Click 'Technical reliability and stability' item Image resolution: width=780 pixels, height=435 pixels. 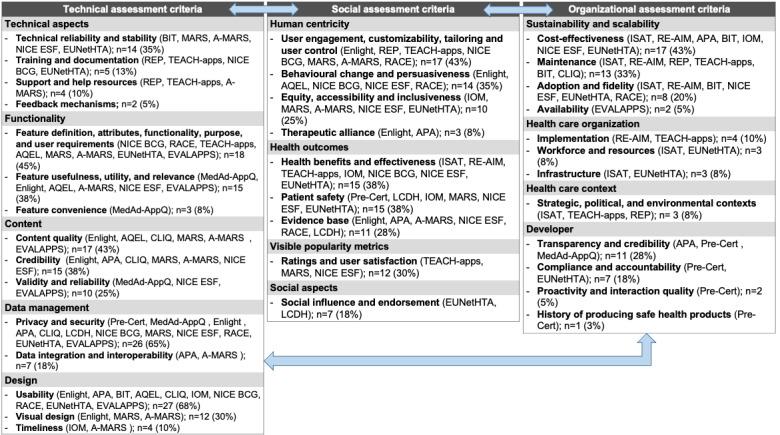(86, 38)
